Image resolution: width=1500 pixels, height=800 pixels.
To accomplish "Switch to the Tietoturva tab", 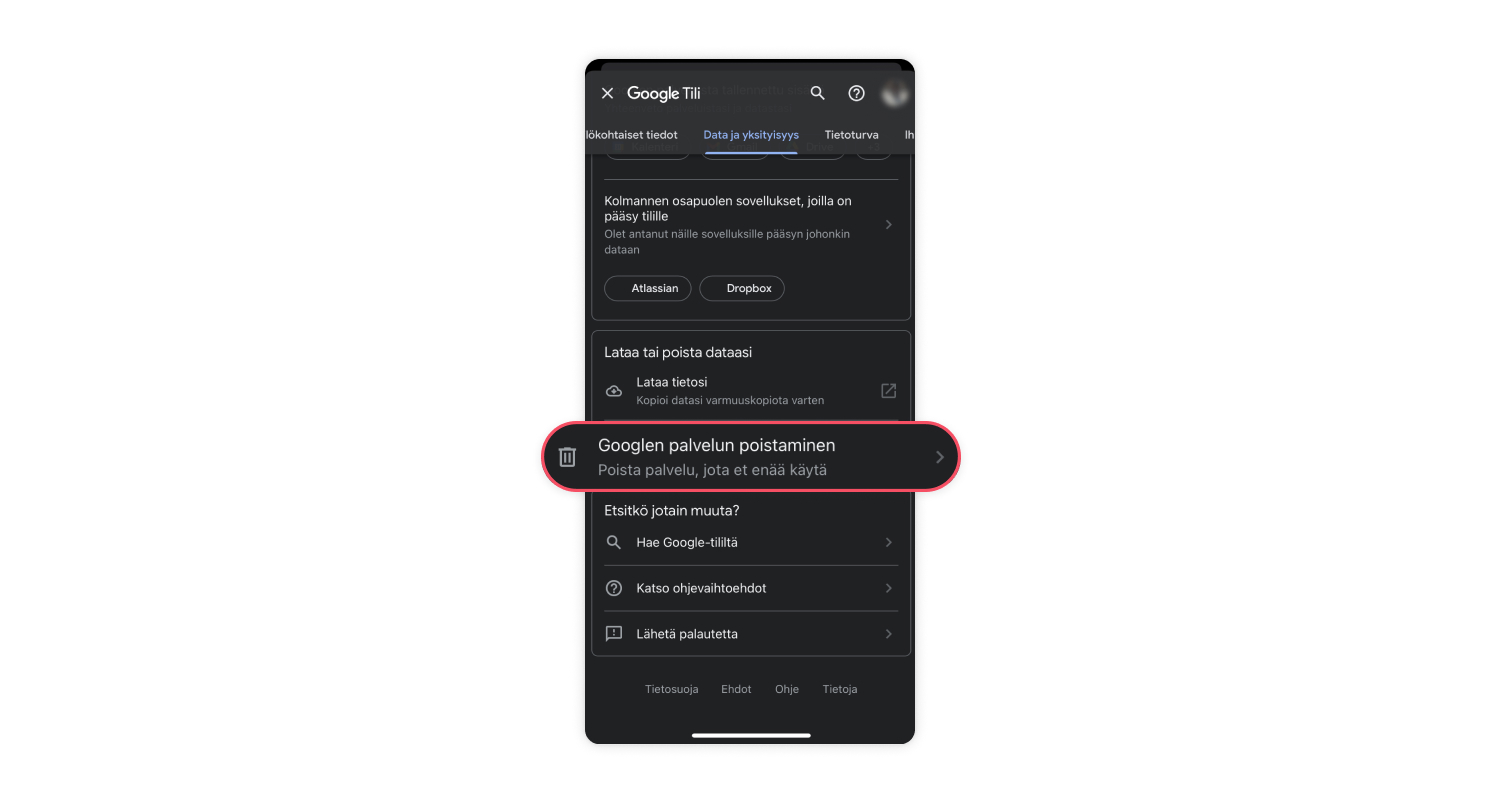I will tap(851, 135).
